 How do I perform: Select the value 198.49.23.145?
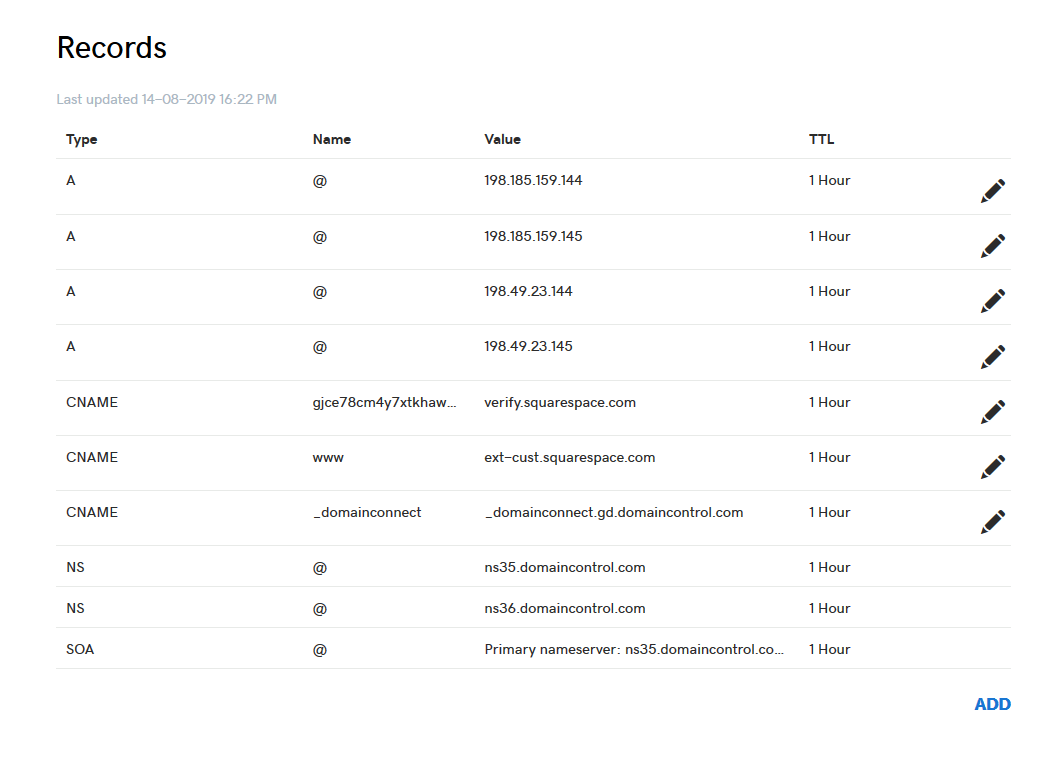click(x=528, y=346)
